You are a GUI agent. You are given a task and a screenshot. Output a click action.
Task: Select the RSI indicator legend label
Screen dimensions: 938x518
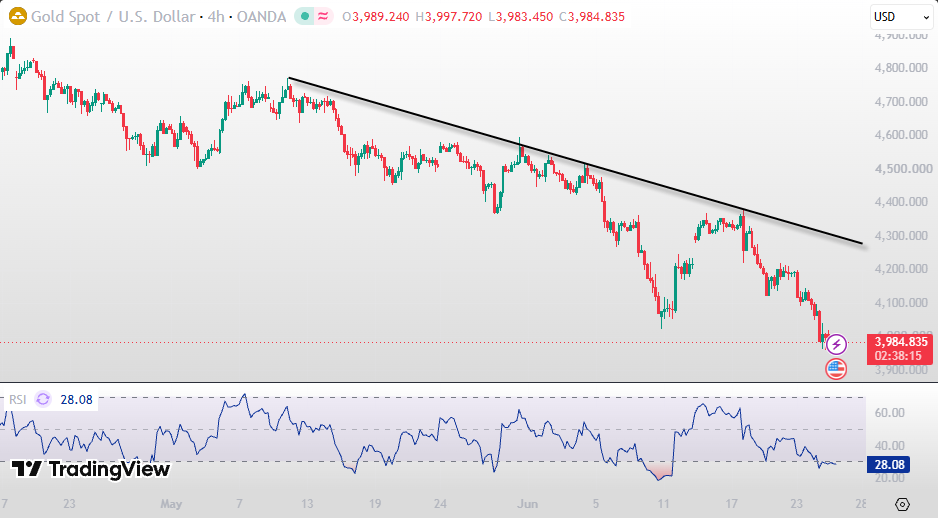[17, 400]
